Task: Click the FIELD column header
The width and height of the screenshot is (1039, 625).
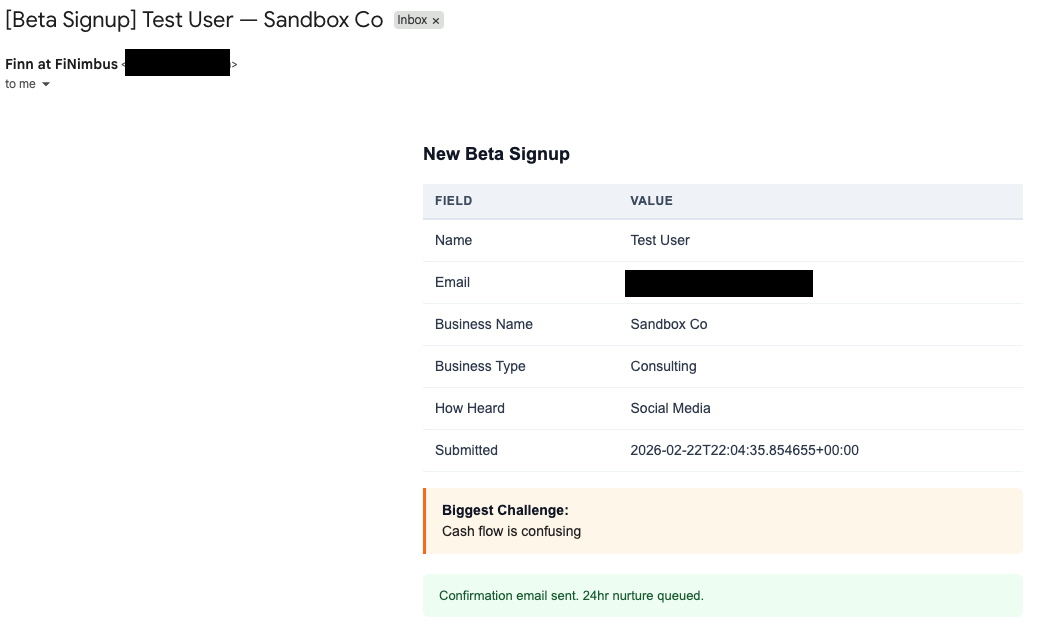Action: (453, 200)
